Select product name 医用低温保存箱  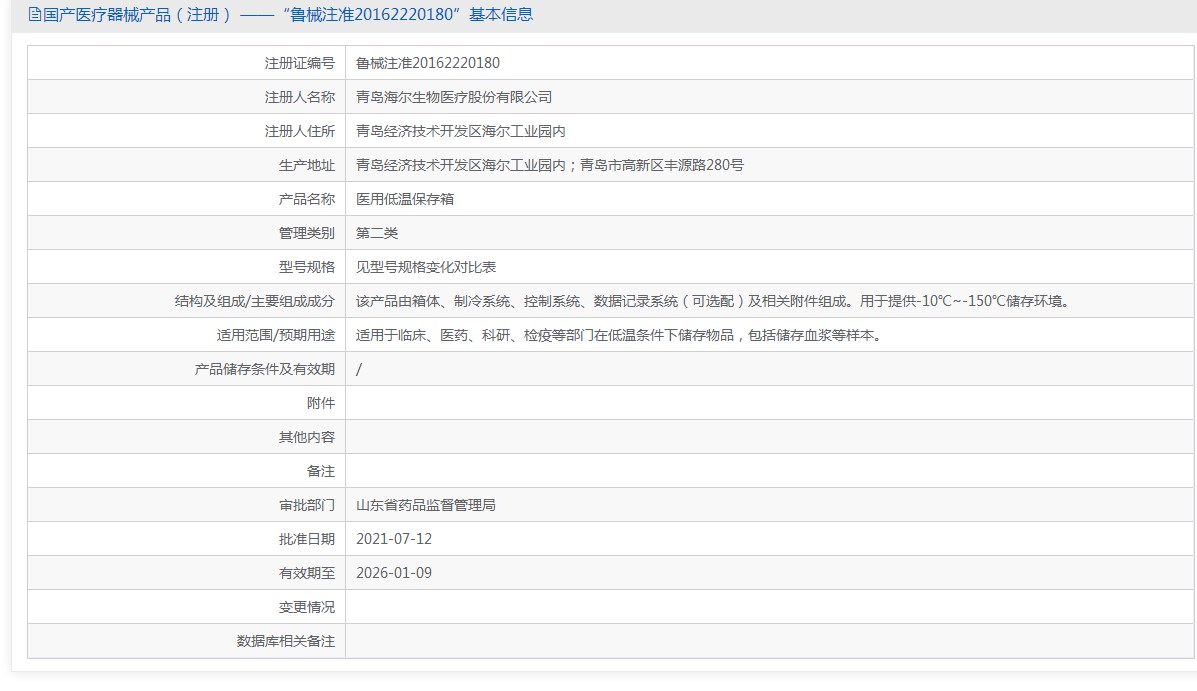(x=405, y=199)
